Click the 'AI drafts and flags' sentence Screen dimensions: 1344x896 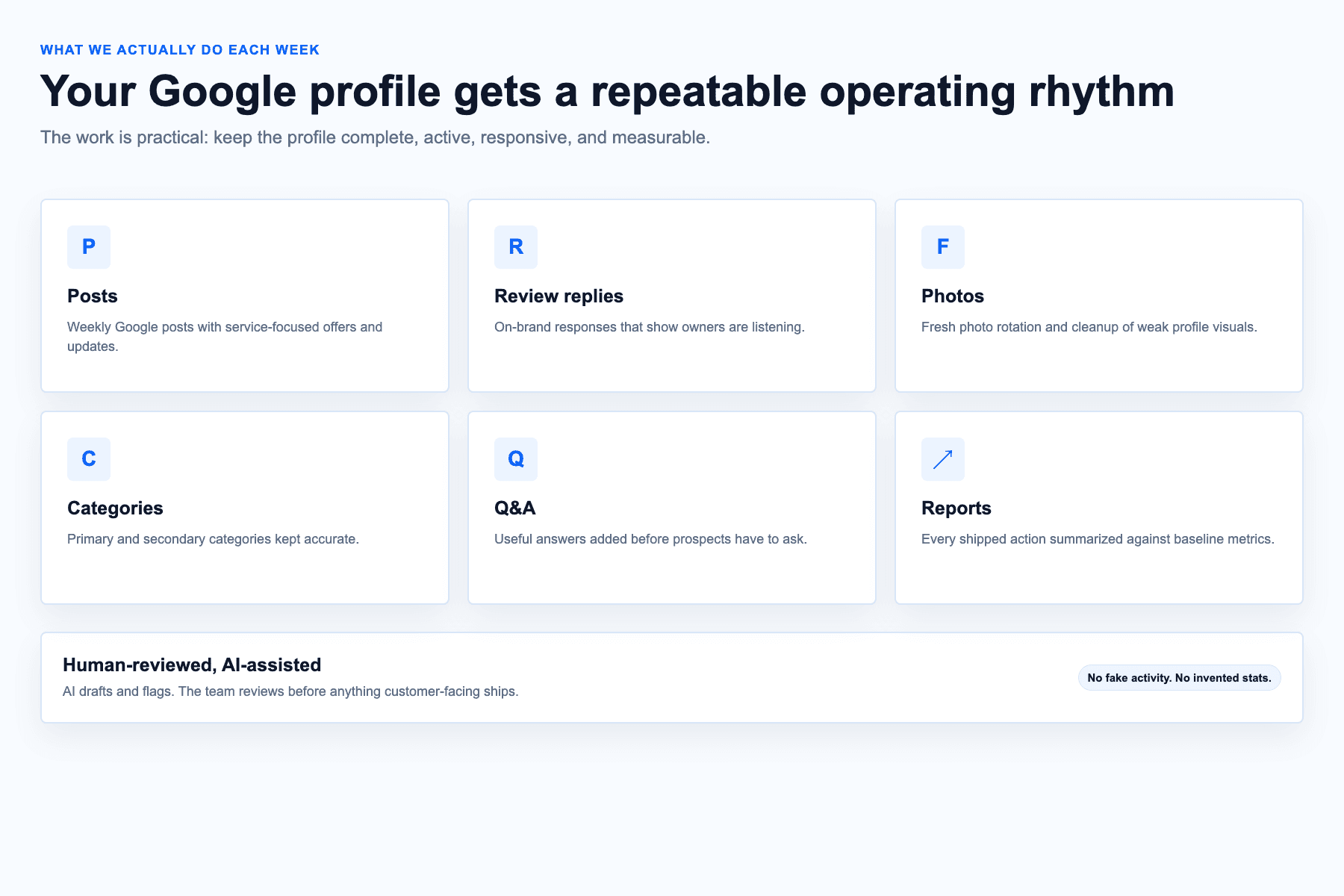coord(290,691)
